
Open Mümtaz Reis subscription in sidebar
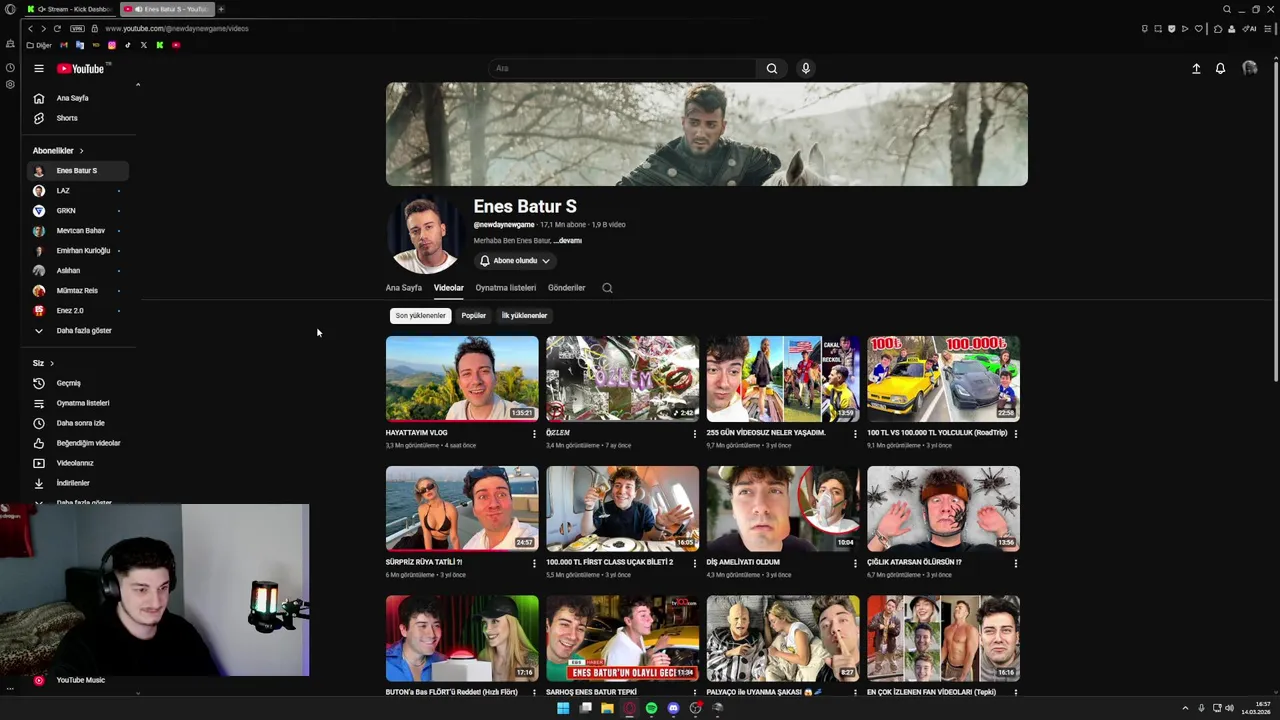[x=79, y=291]
